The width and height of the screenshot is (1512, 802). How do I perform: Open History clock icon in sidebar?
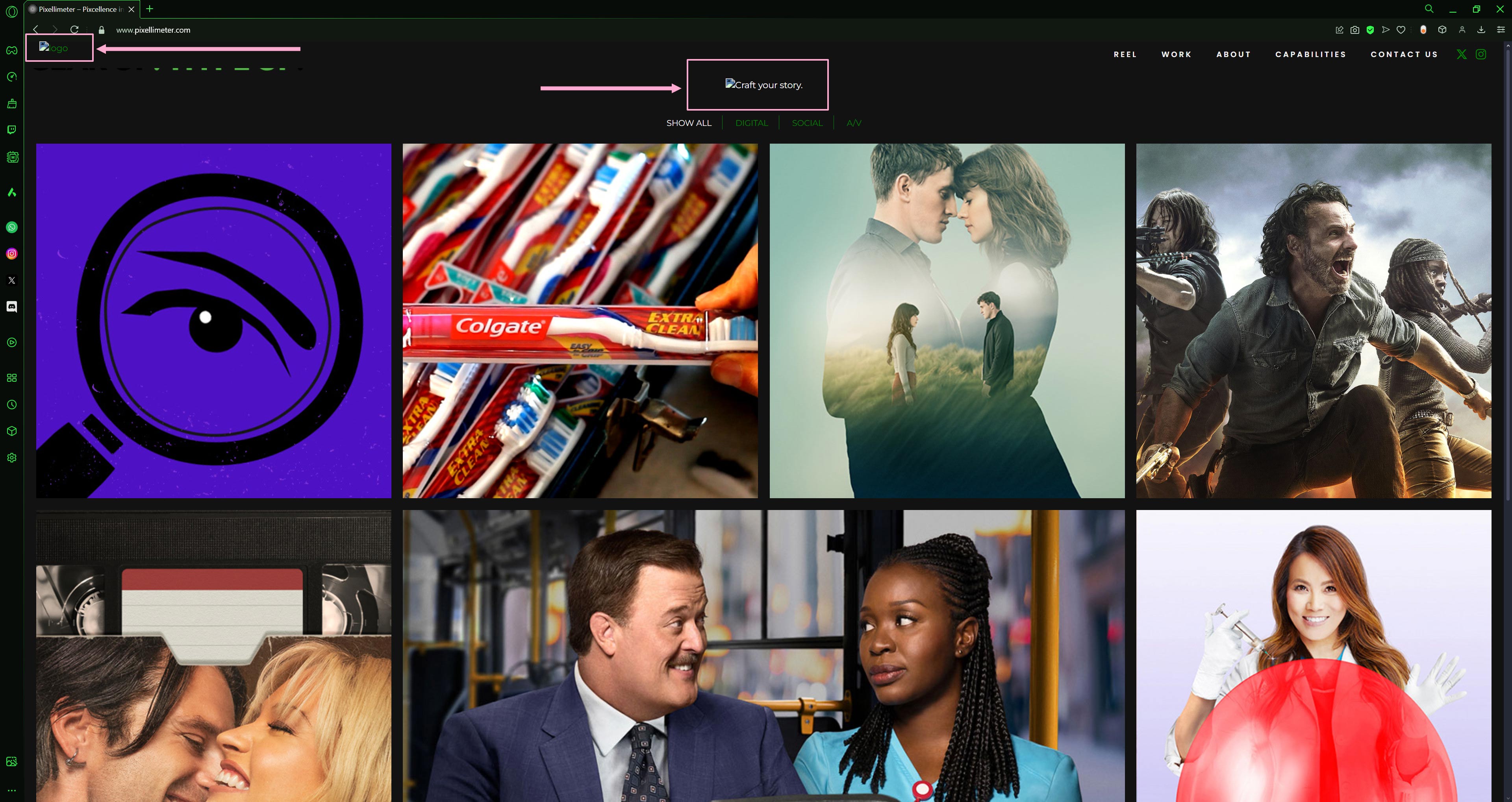(12, 405)
